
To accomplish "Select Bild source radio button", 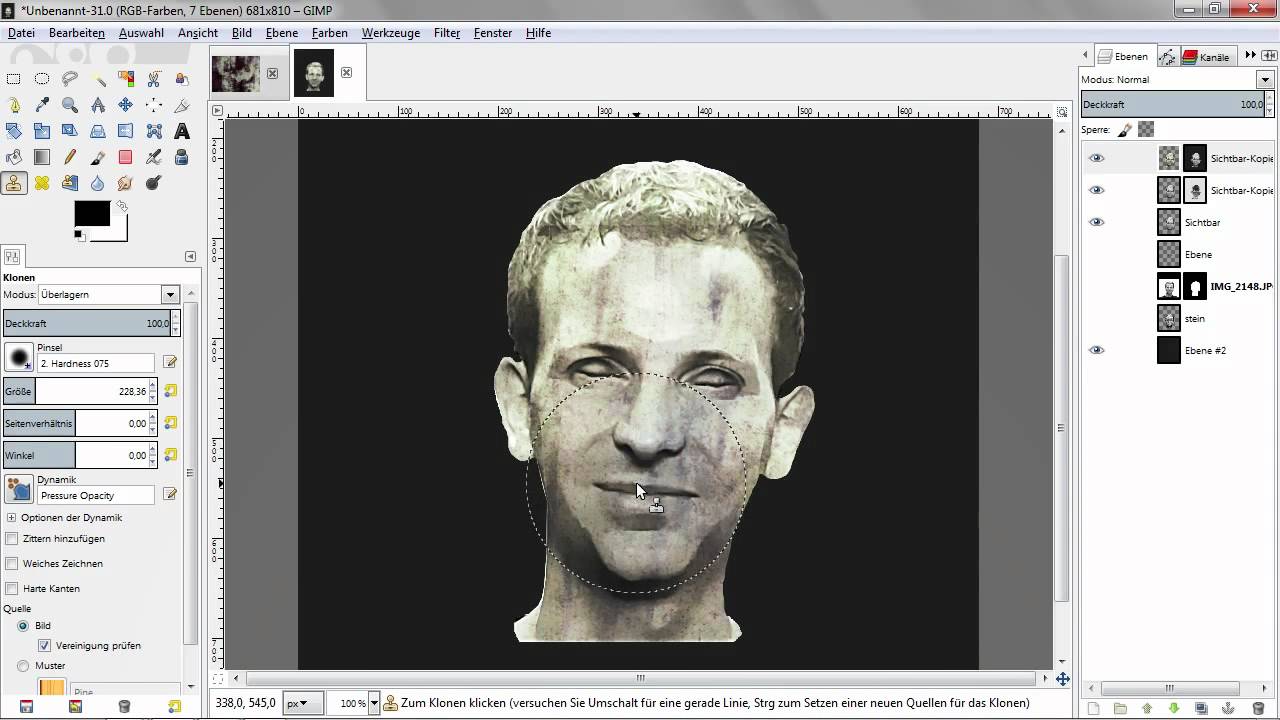I will pyautogui.click(x=23, y=625).
